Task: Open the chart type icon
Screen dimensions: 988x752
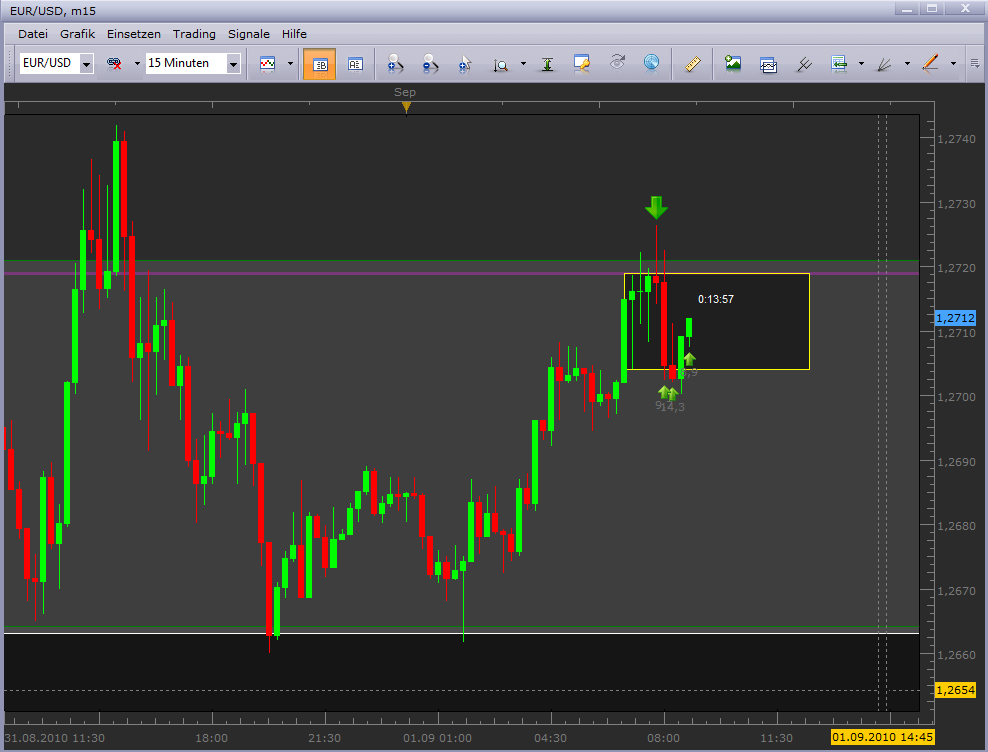Action: pyautogui.click(x=268, y=63)
